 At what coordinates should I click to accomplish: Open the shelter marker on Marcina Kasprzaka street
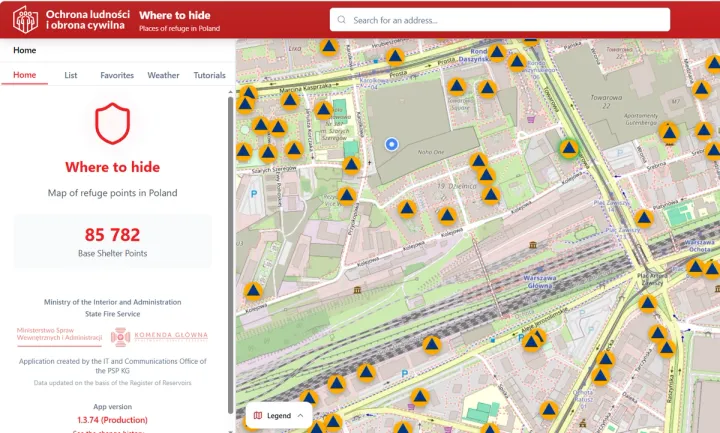coord(290,100)
